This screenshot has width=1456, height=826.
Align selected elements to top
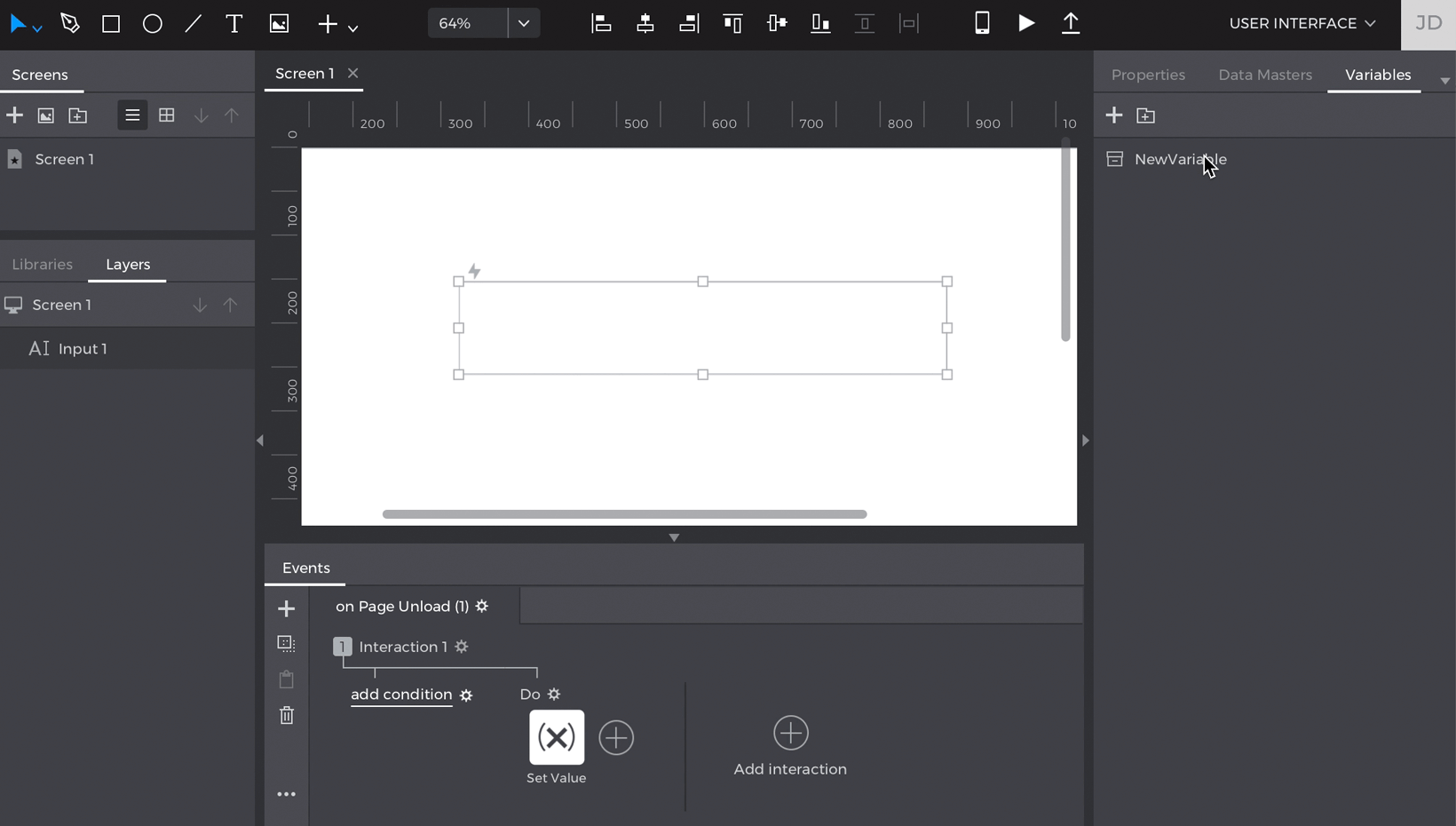point(732,23)
